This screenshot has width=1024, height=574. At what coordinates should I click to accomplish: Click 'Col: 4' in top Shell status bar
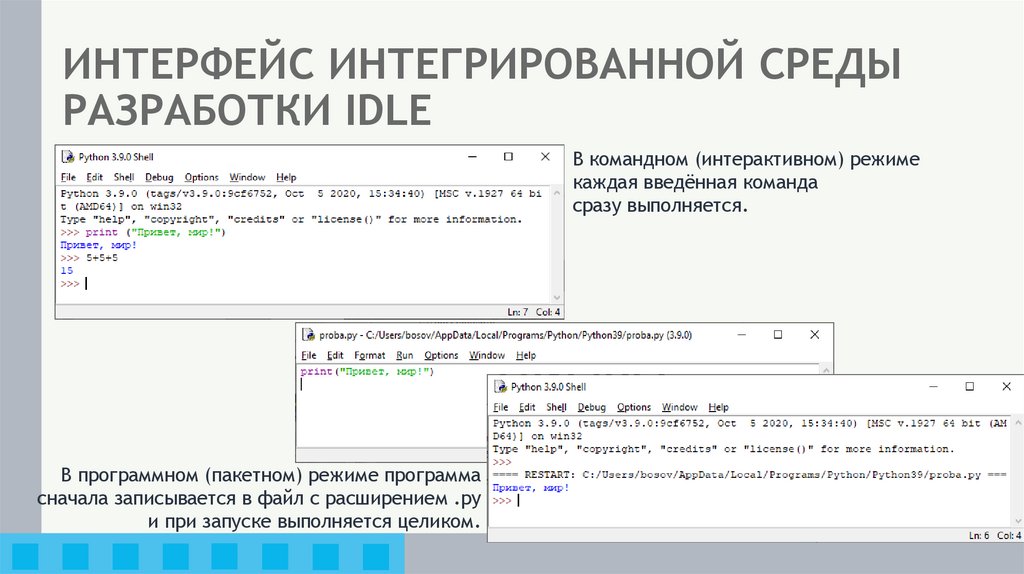[548, 312]
